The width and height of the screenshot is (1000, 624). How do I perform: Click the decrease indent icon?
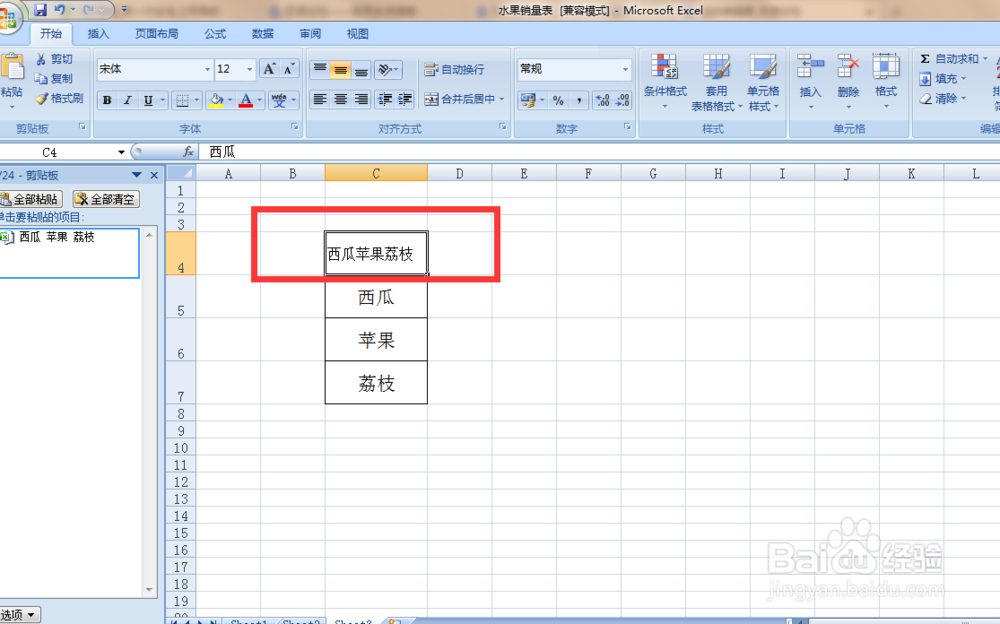385,99
